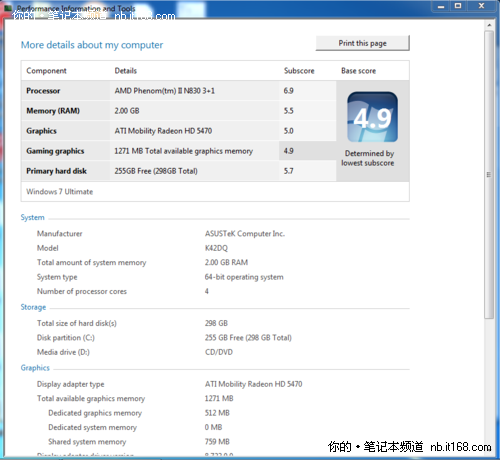This screenshot has height=460, width=500.
Task: Click the Graphics component row label
Action: coord(41,131)
